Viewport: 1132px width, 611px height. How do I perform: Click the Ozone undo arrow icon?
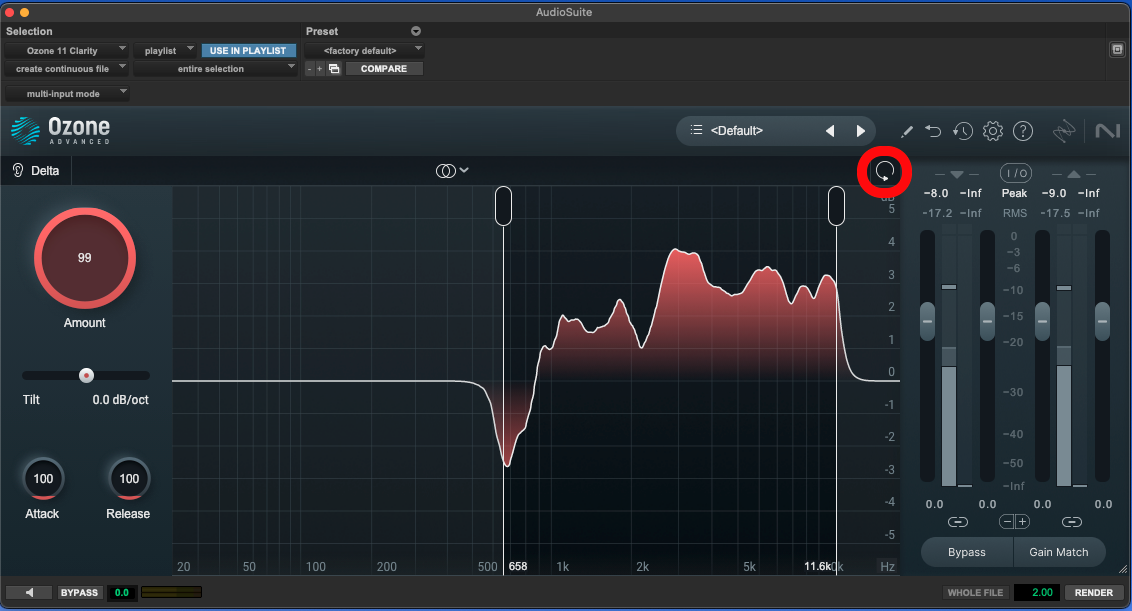pyautogui.click(x=933, y=131)
